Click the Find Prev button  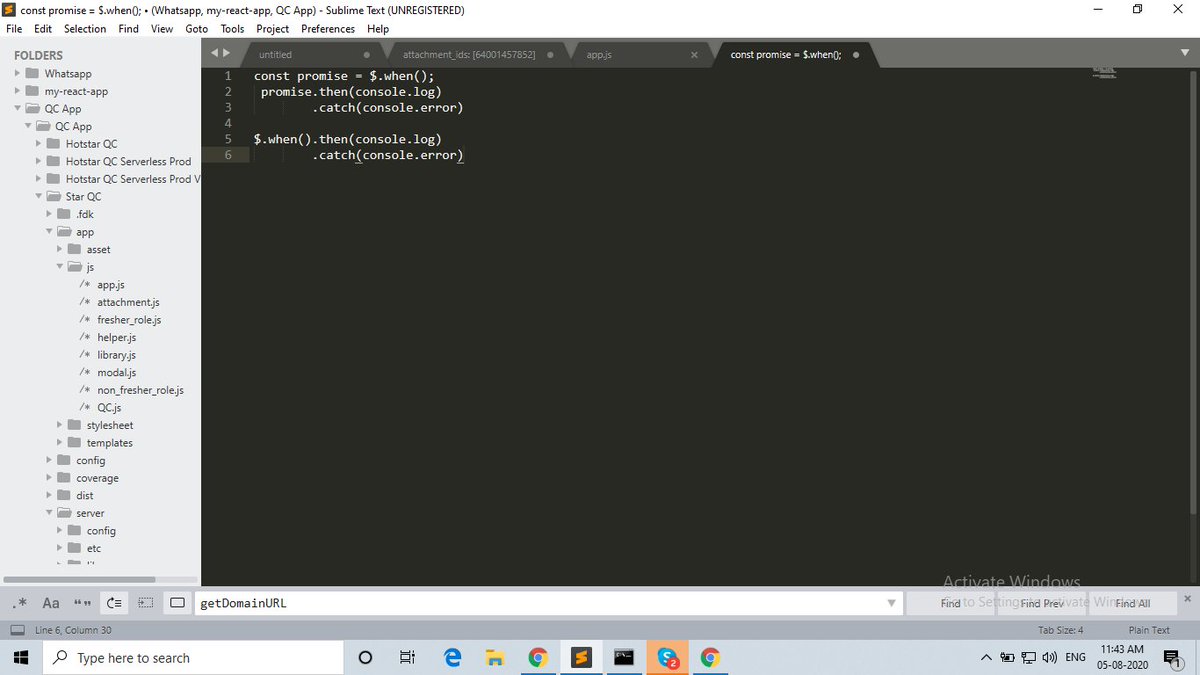point(1041,603)
